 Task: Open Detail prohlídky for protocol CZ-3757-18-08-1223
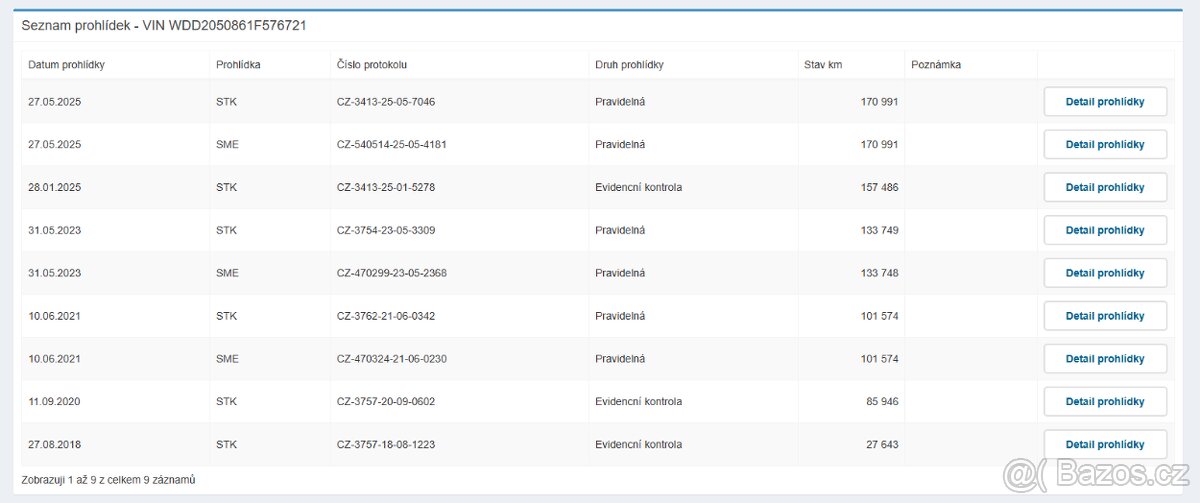(x=1105, y=444)
